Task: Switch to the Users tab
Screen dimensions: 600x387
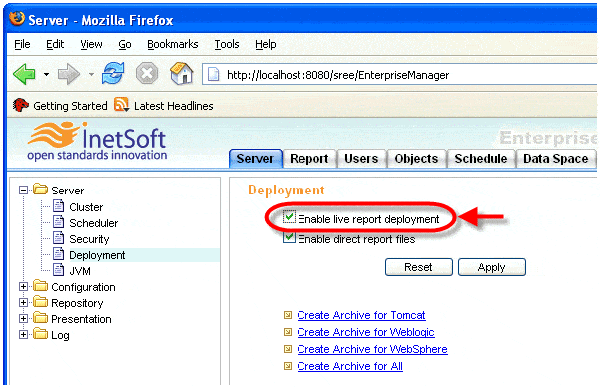Action: 361,158
